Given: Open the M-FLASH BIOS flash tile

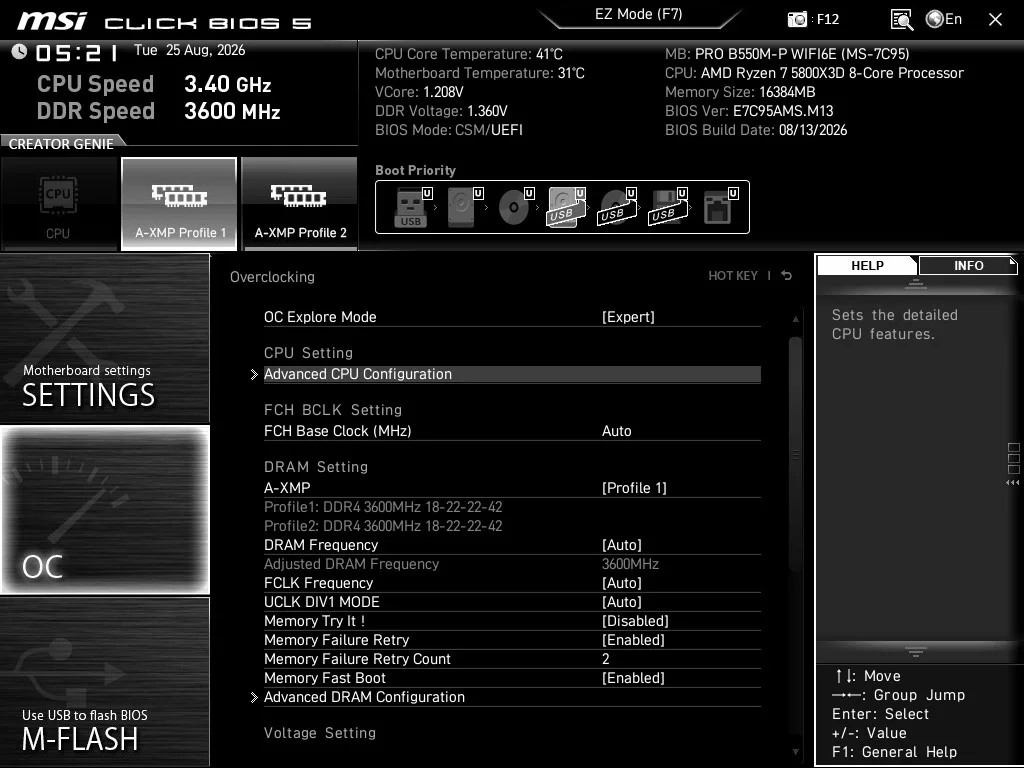Looking at the screenshot, I should click(104, 682).
